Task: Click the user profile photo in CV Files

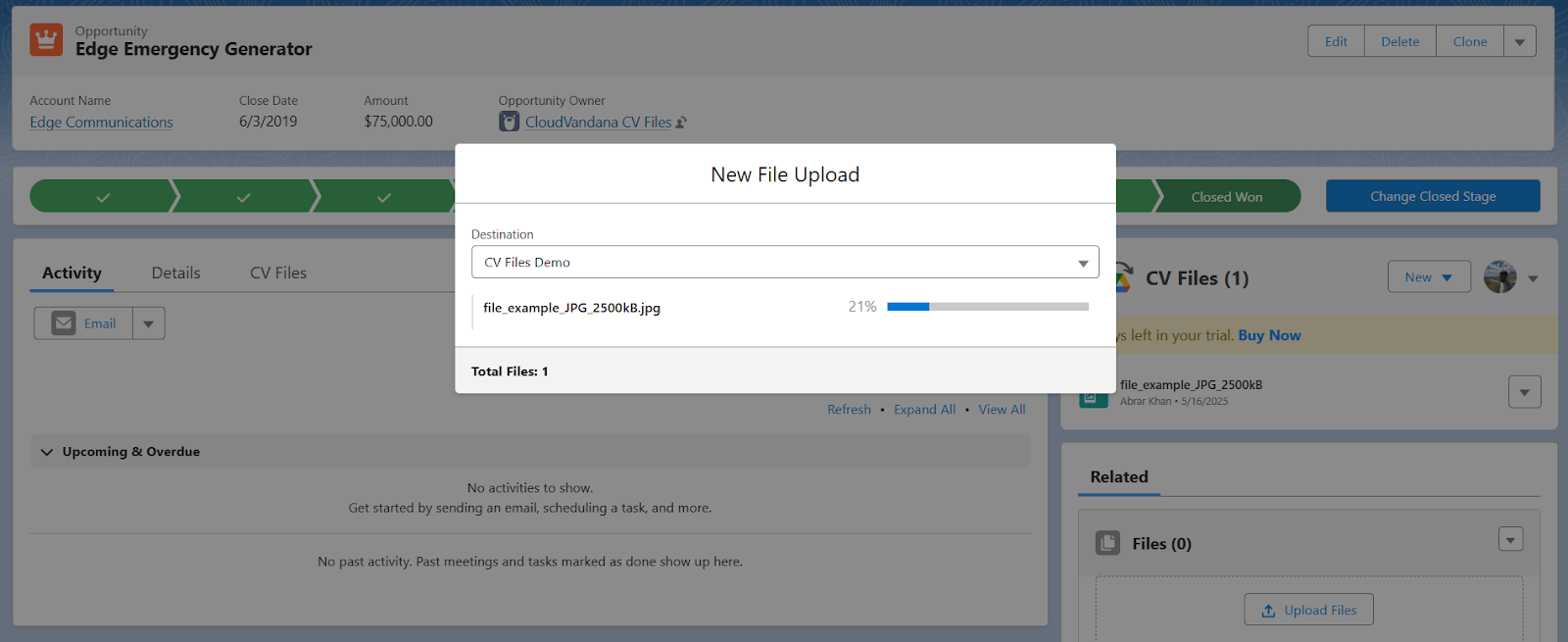Action: [x=1499, y=277]
